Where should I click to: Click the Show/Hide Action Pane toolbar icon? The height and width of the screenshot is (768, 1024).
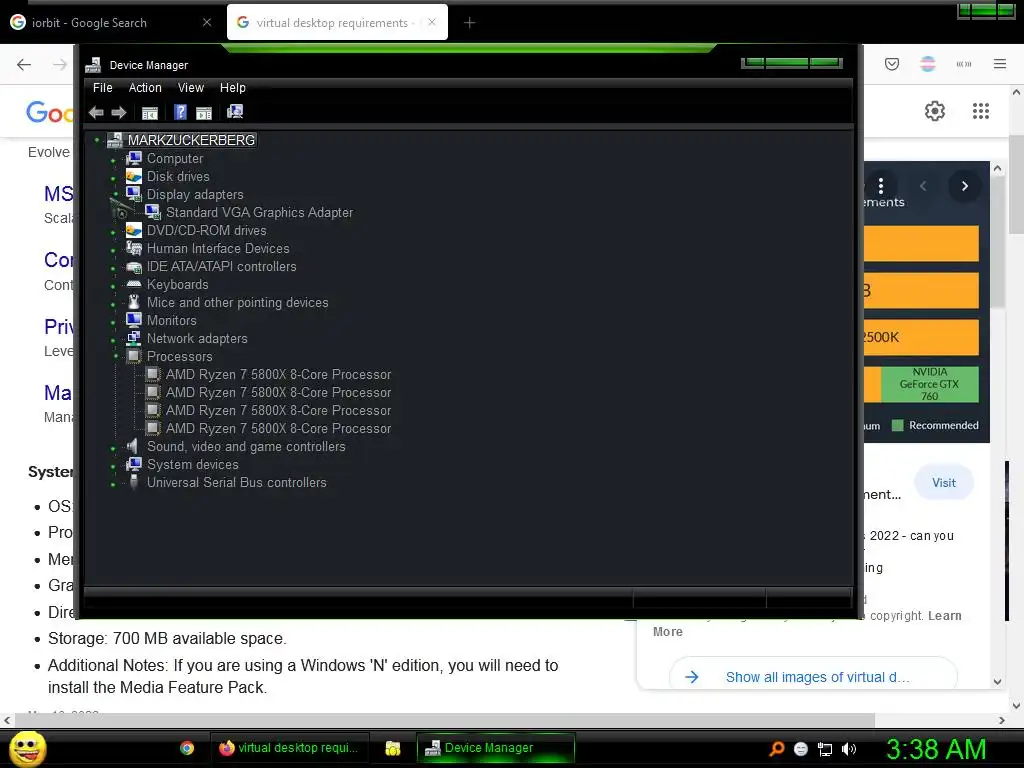[204, 112]
